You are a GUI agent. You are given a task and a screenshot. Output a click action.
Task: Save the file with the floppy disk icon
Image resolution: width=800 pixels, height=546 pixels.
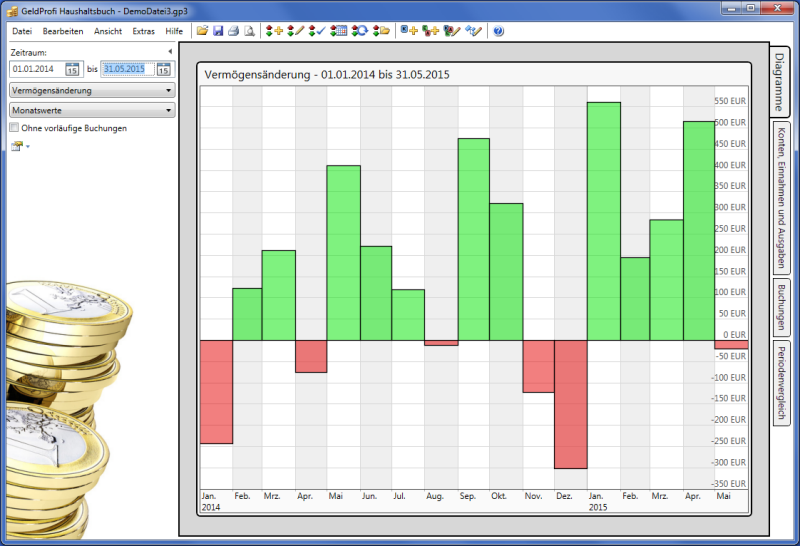click(217, 31)
